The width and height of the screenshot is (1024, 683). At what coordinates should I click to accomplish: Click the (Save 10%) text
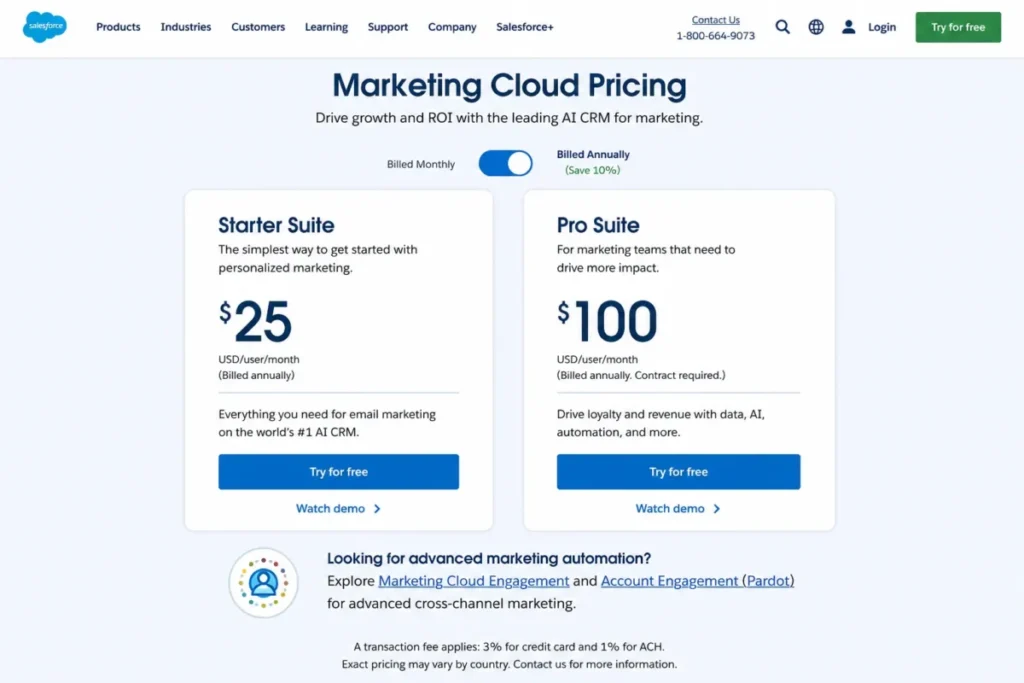click(593, 170)
